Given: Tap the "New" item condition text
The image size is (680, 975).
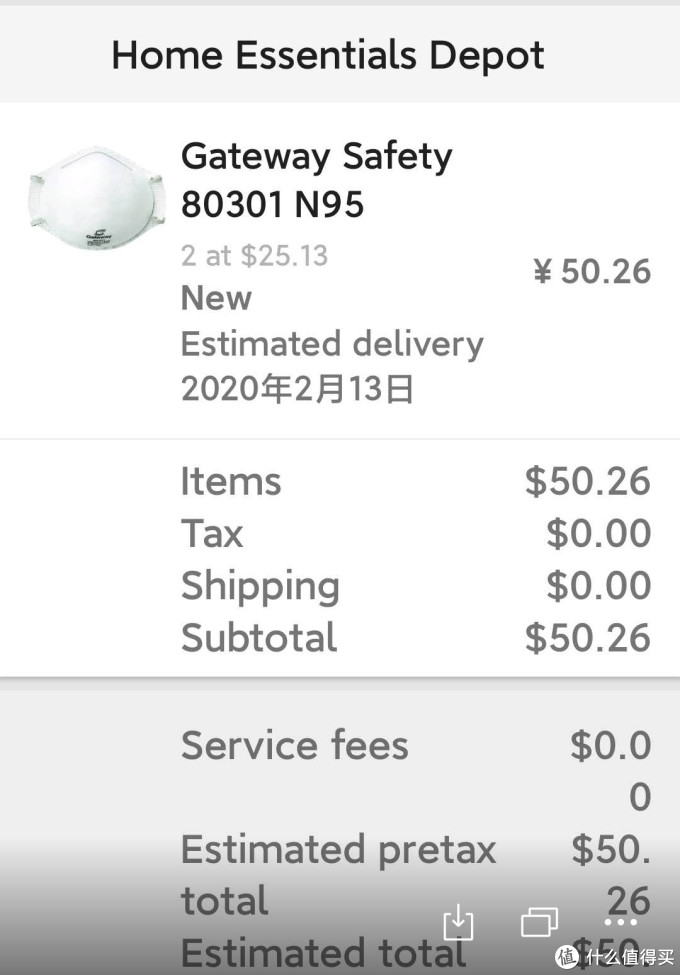Looking at the screenshot, I should [x=216, y=298].
